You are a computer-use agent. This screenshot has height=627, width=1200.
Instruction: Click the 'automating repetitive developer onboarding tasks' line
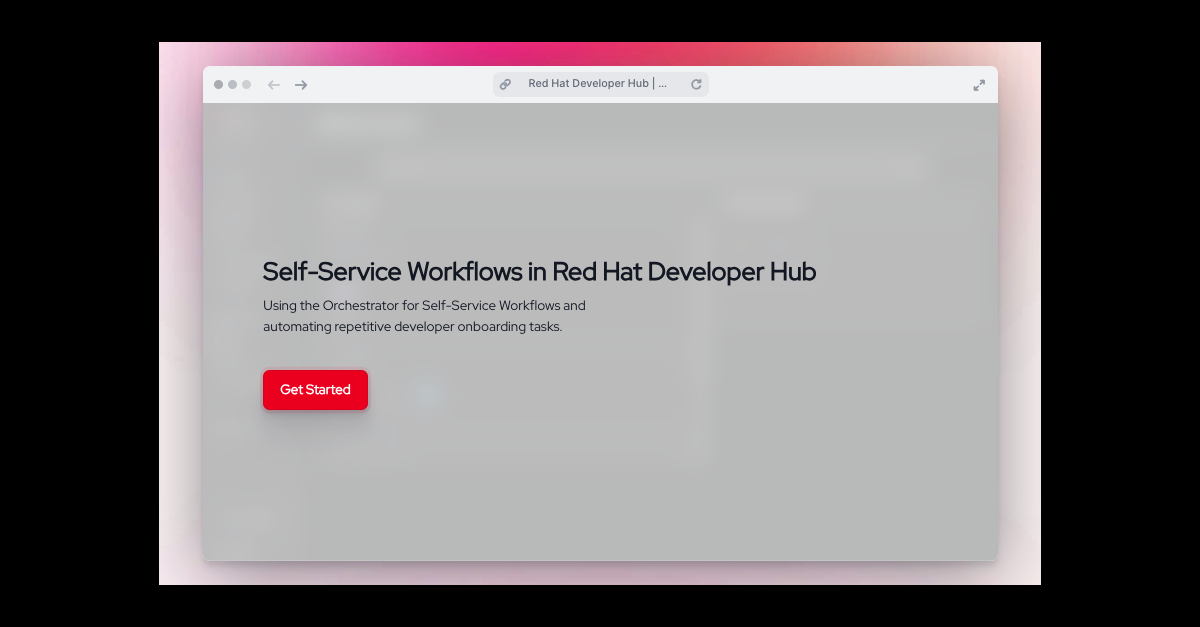(412, 327)
